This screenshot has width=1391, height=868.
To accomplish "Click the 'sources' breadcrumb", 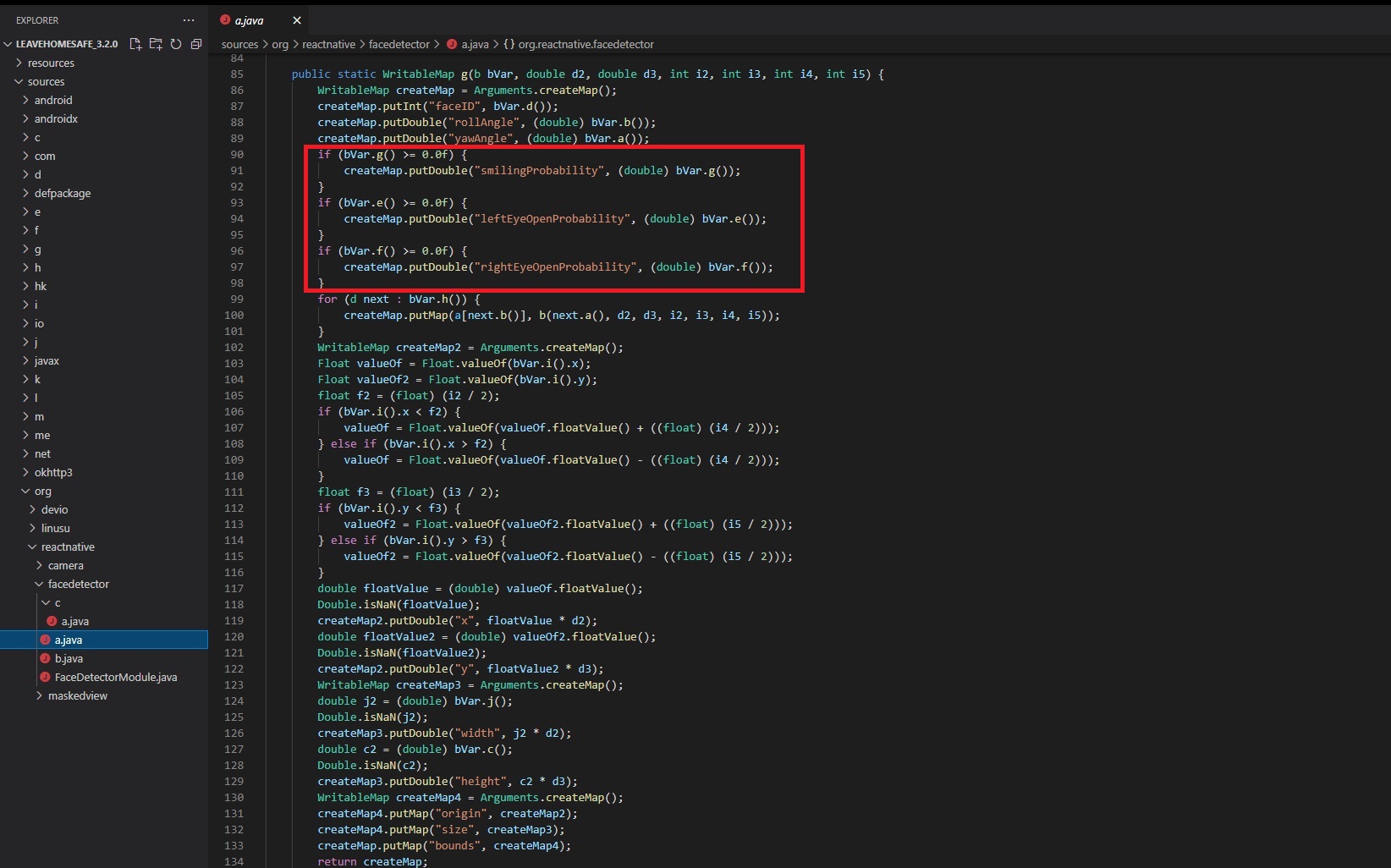I will click(x=239, y=44).
